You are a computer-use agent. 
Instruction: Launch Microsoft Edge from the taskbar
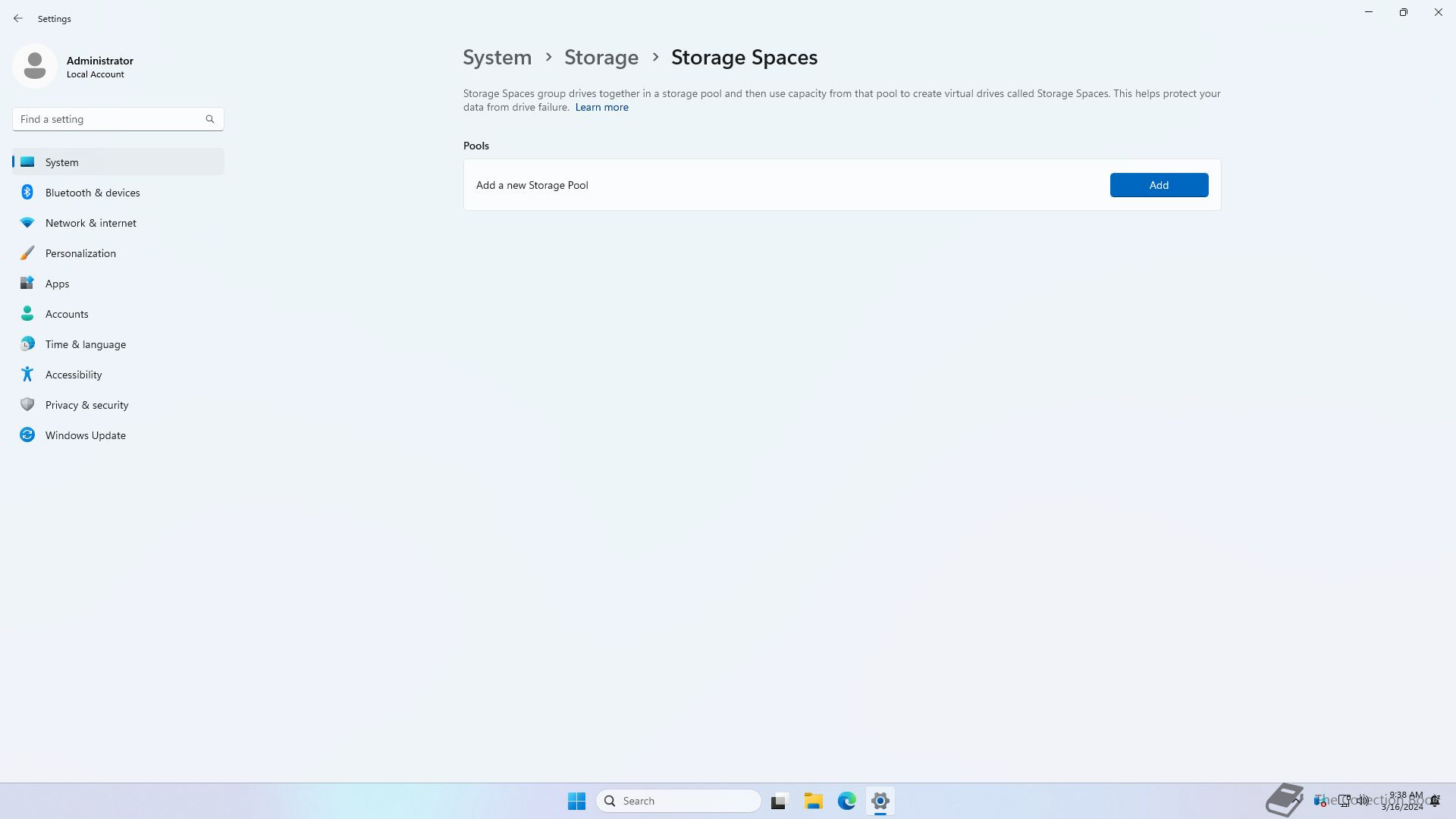pyautogui.click(x=846, y=801)
